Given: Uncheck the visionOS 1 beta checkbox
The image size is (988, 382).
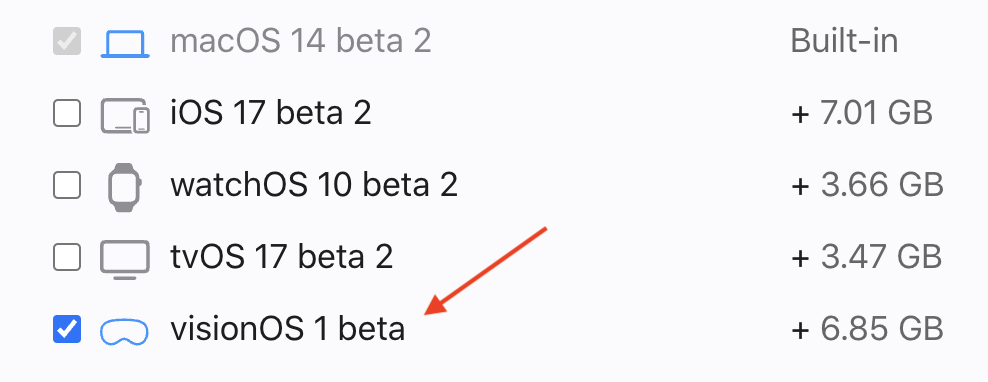Looking at the screenshot, I should coord(67,329).
